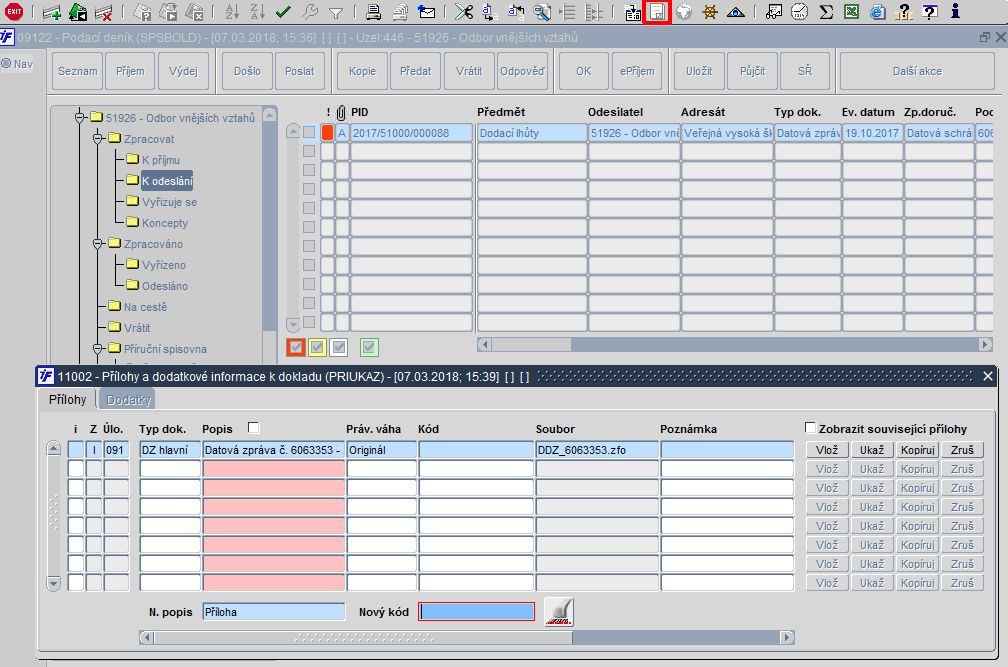Click the paperclip attachment column icon
The height and width of the screenshot is (667, 1008).
point(341,112)
